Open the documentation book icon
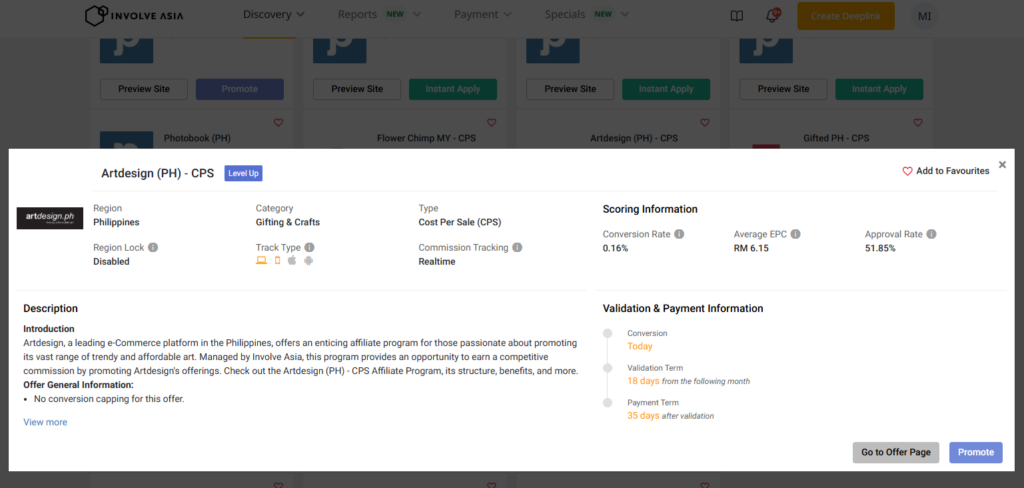The width and height of the screenshot is (1024, 488). click(737, 16)
